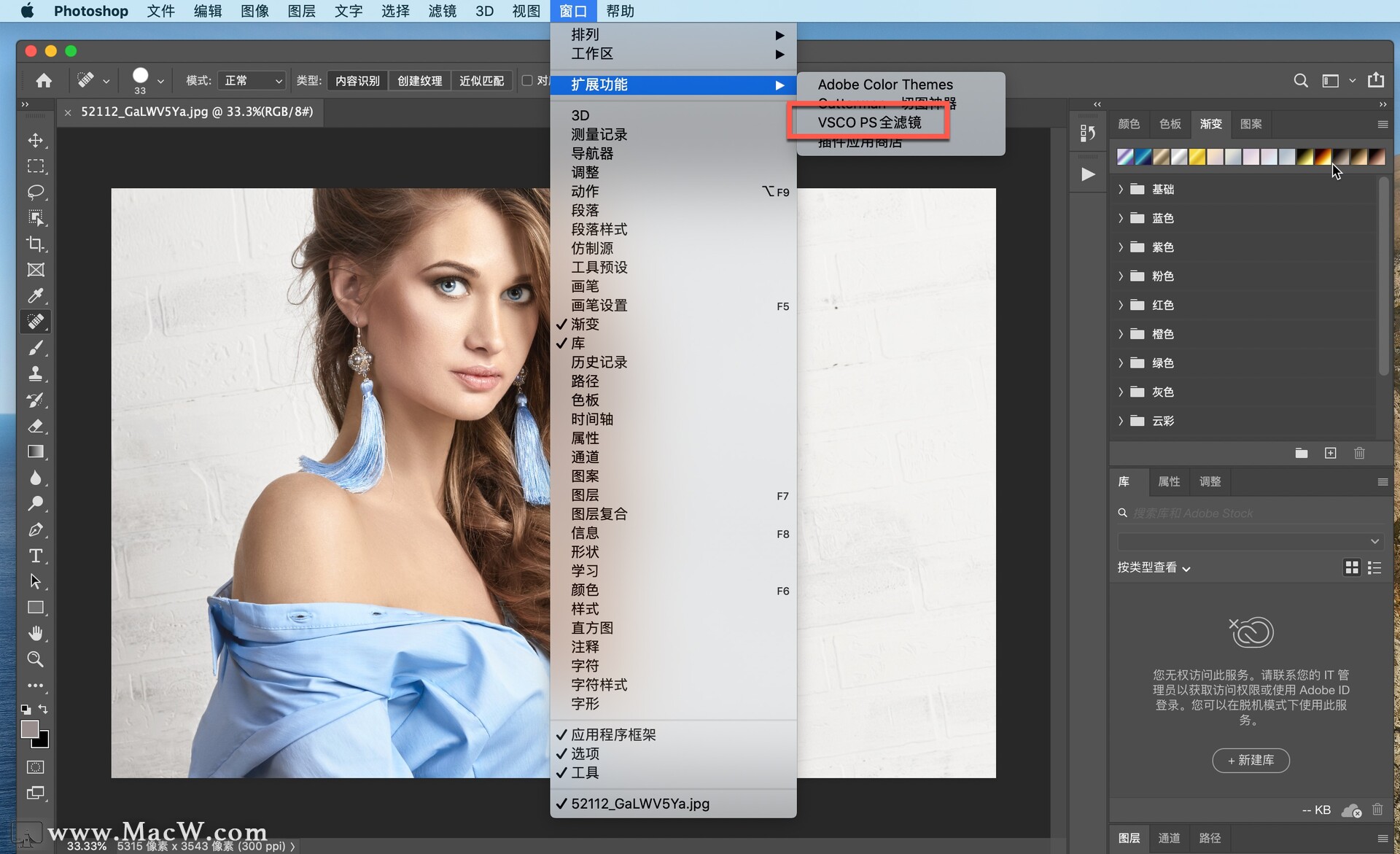Select the Zoom tool
1400x854 pixels.
click(35, 659)
